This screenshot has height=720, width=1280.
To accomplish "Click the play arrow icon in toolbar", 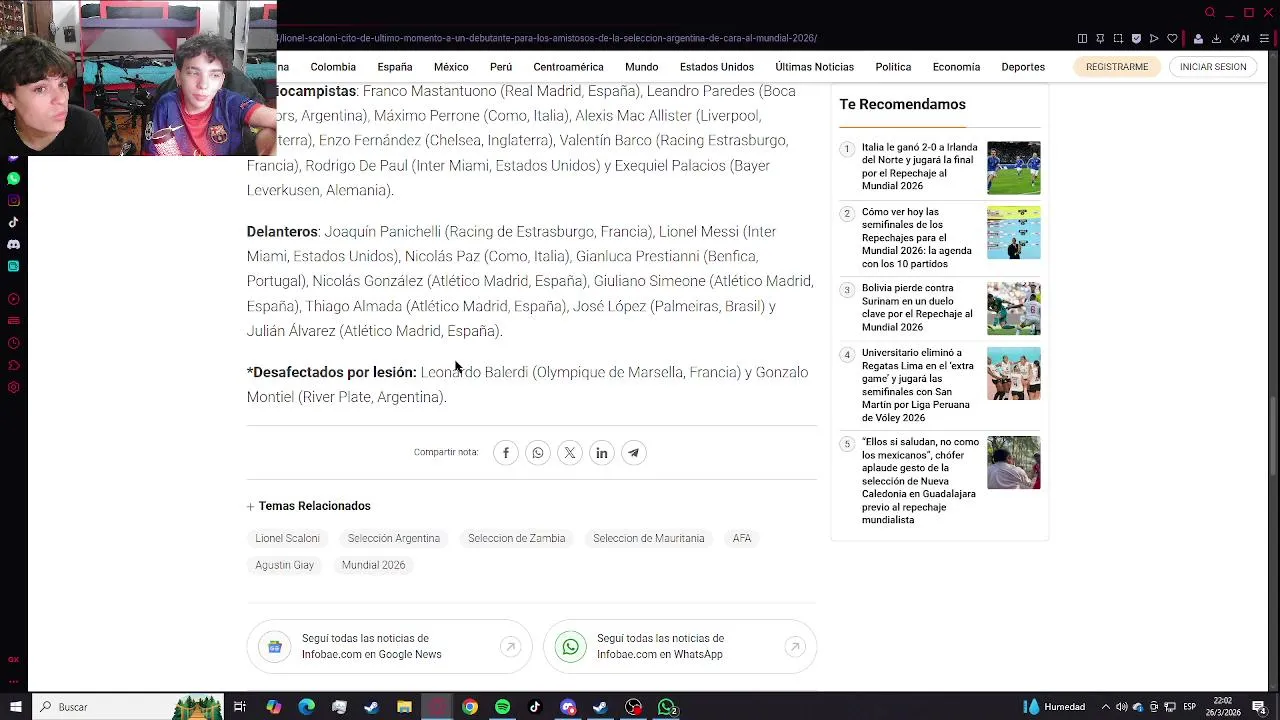I will [x=1154, y=39].
